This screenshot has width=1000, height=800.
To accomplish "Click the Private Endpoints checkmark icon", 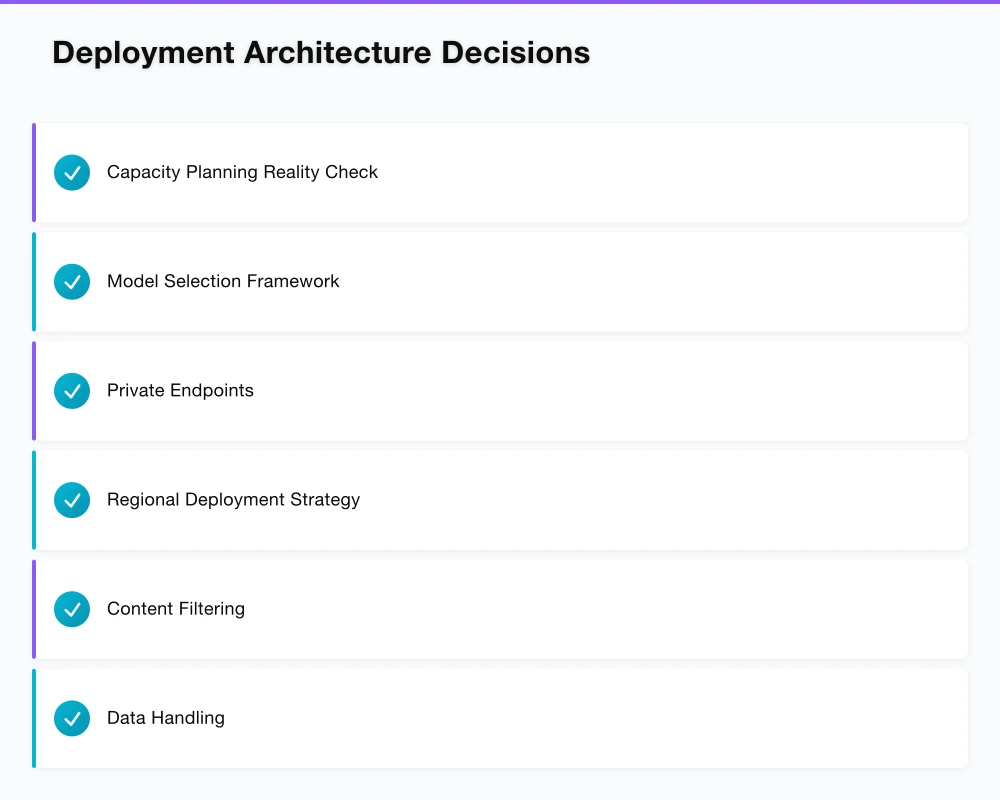I will [x=71, y=391].
